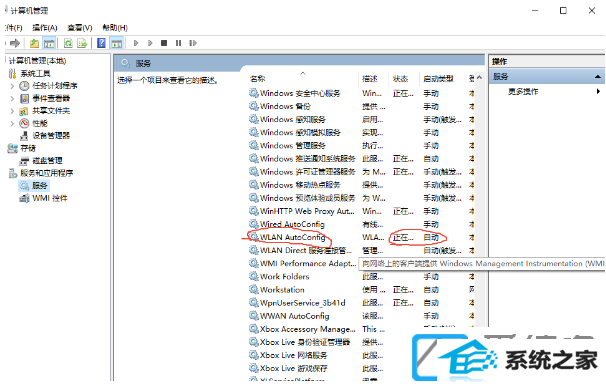Select 设备管理器 in the tree
Image resolution: width=606 pixels, height=387 pixels.
[x=51, y=136]
